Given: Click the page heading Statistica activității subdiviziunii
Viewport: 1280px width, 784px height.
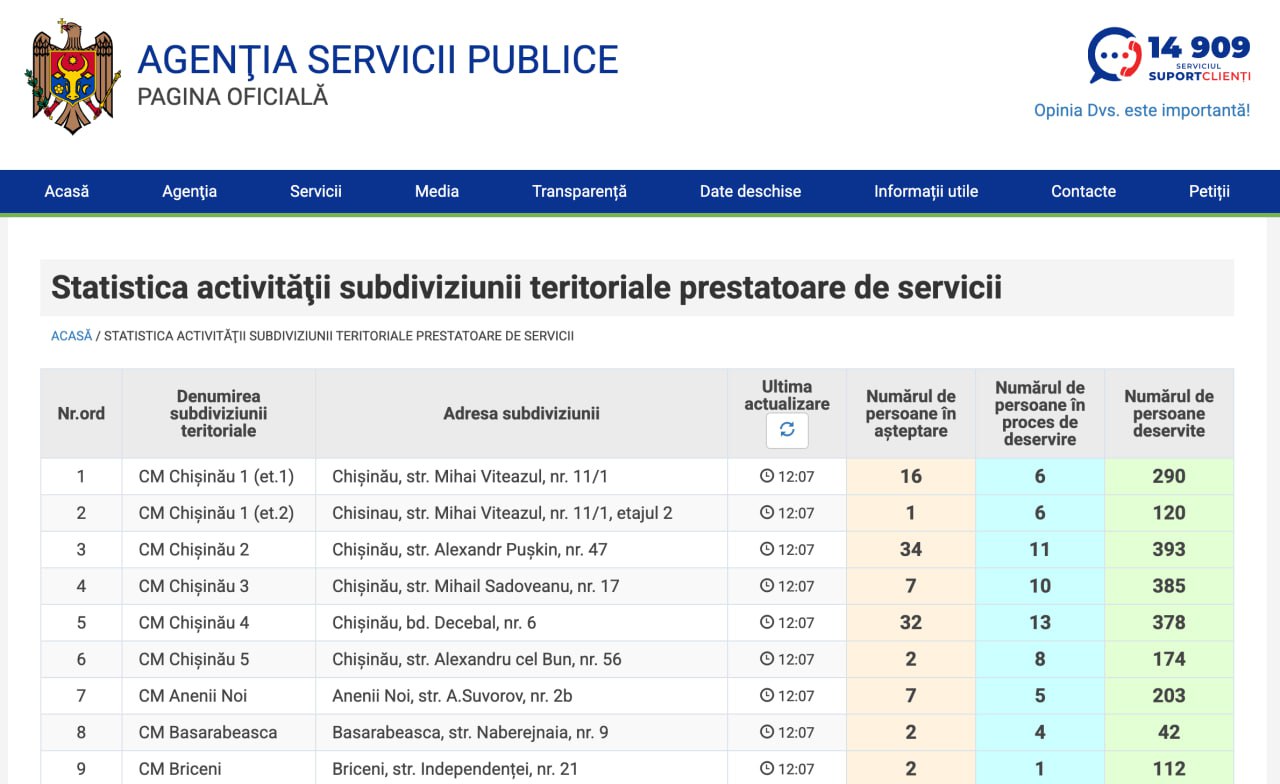Looking at the screenshot, I should [526, 288].
